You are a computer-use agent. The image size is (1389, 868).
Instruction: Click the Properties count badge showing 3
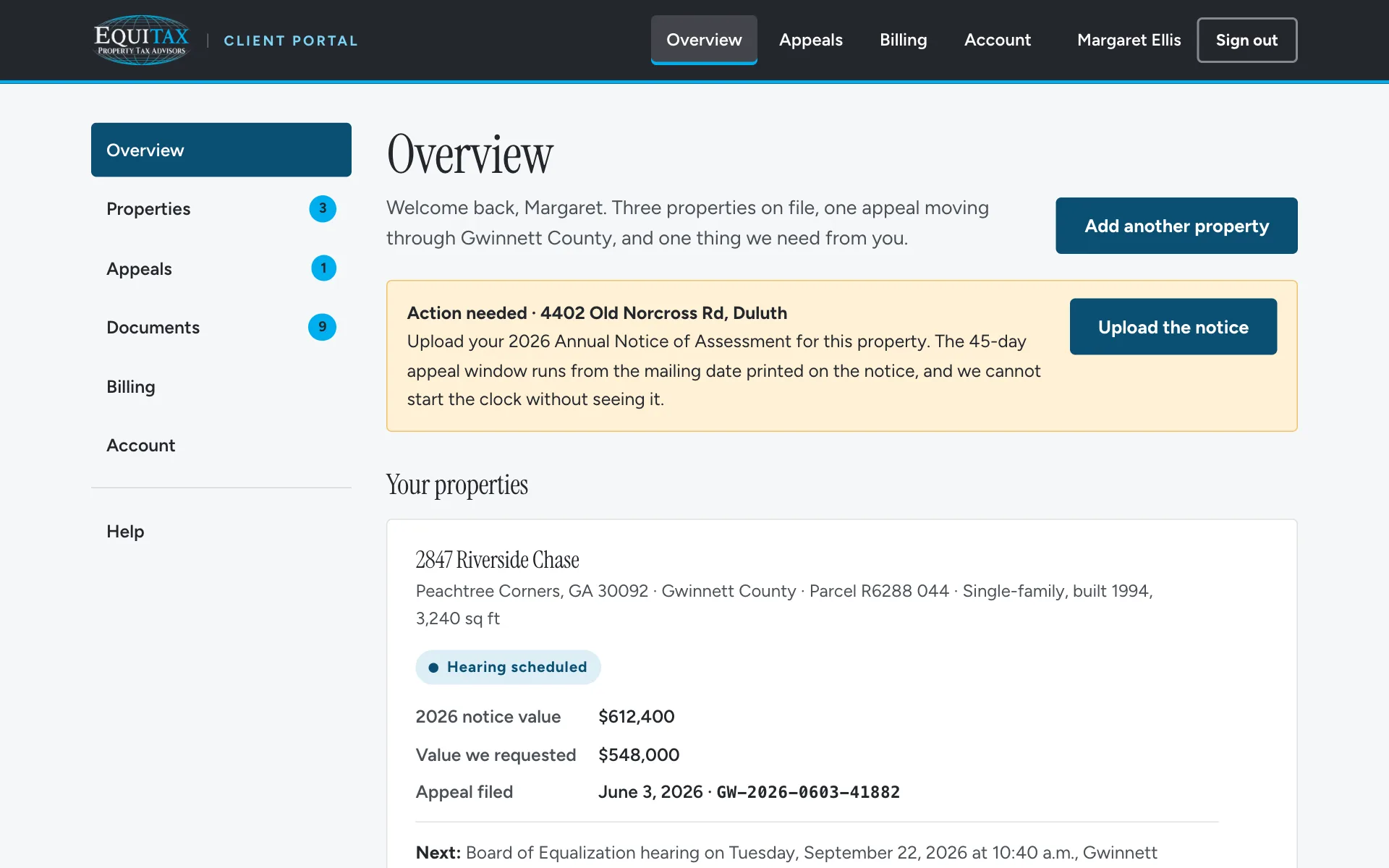coord(323,208)
